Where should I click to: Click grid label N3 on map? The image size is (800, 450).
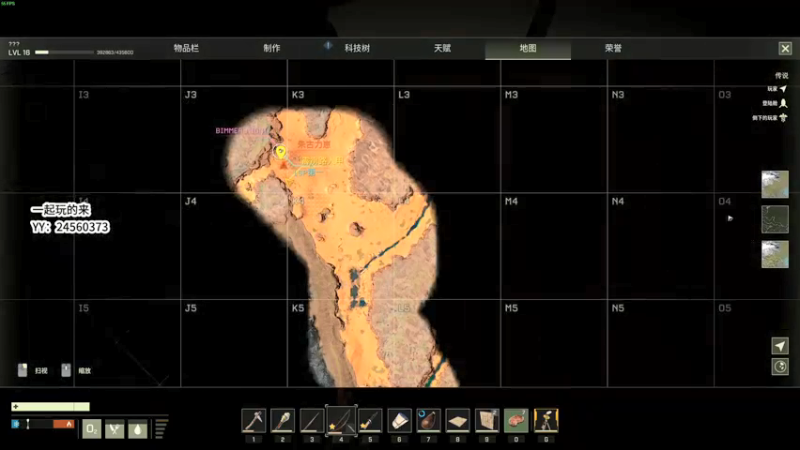pos(618,95)
